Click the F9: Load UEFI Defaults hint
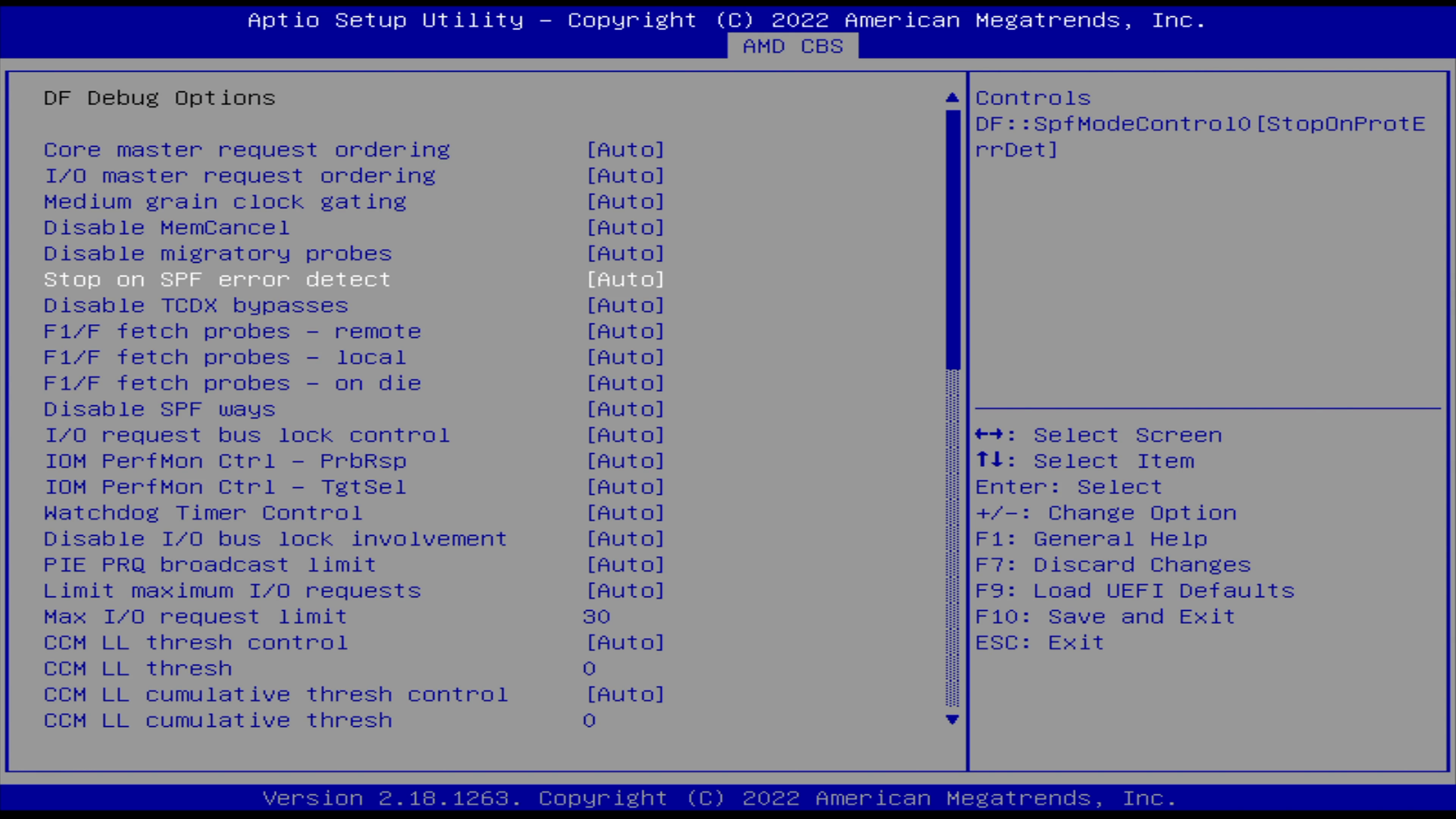Viewport: 1456px width, 819px height. pyautogui.click(x=1135, y=592)
